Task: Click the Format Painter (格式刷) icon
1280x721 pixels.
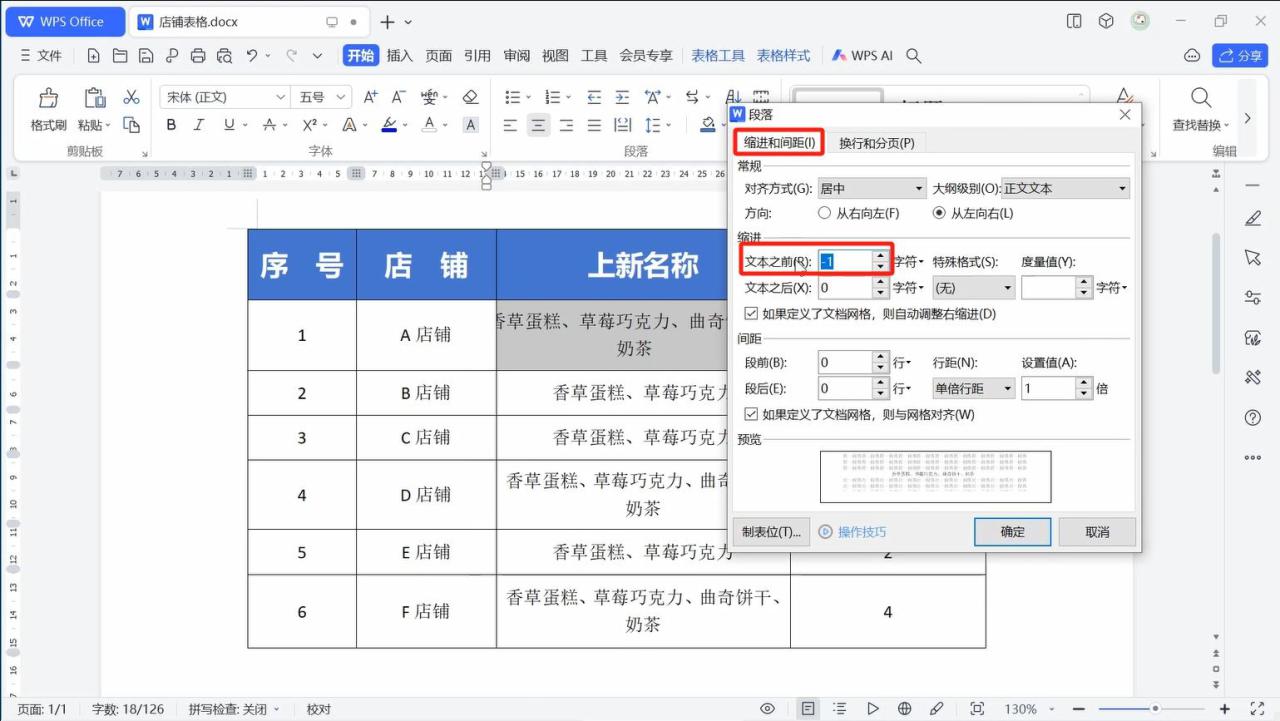Action: 48,98
